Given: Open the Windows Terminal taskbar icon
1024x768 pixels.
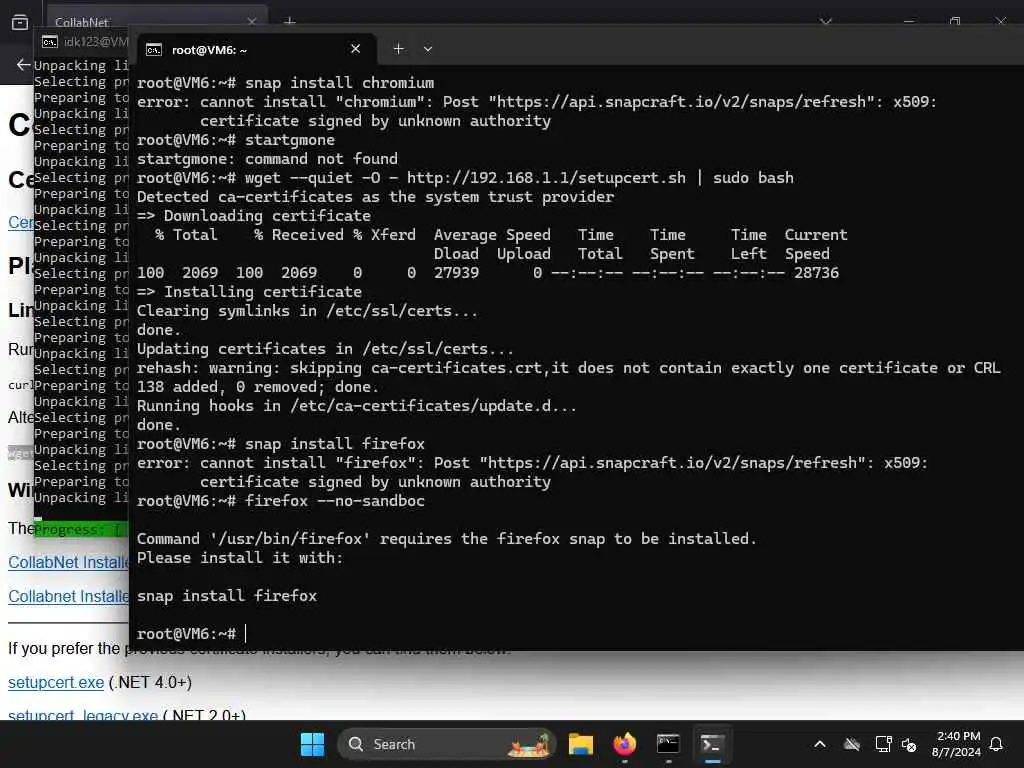Looking at the screenshot, I should (712, 744).
